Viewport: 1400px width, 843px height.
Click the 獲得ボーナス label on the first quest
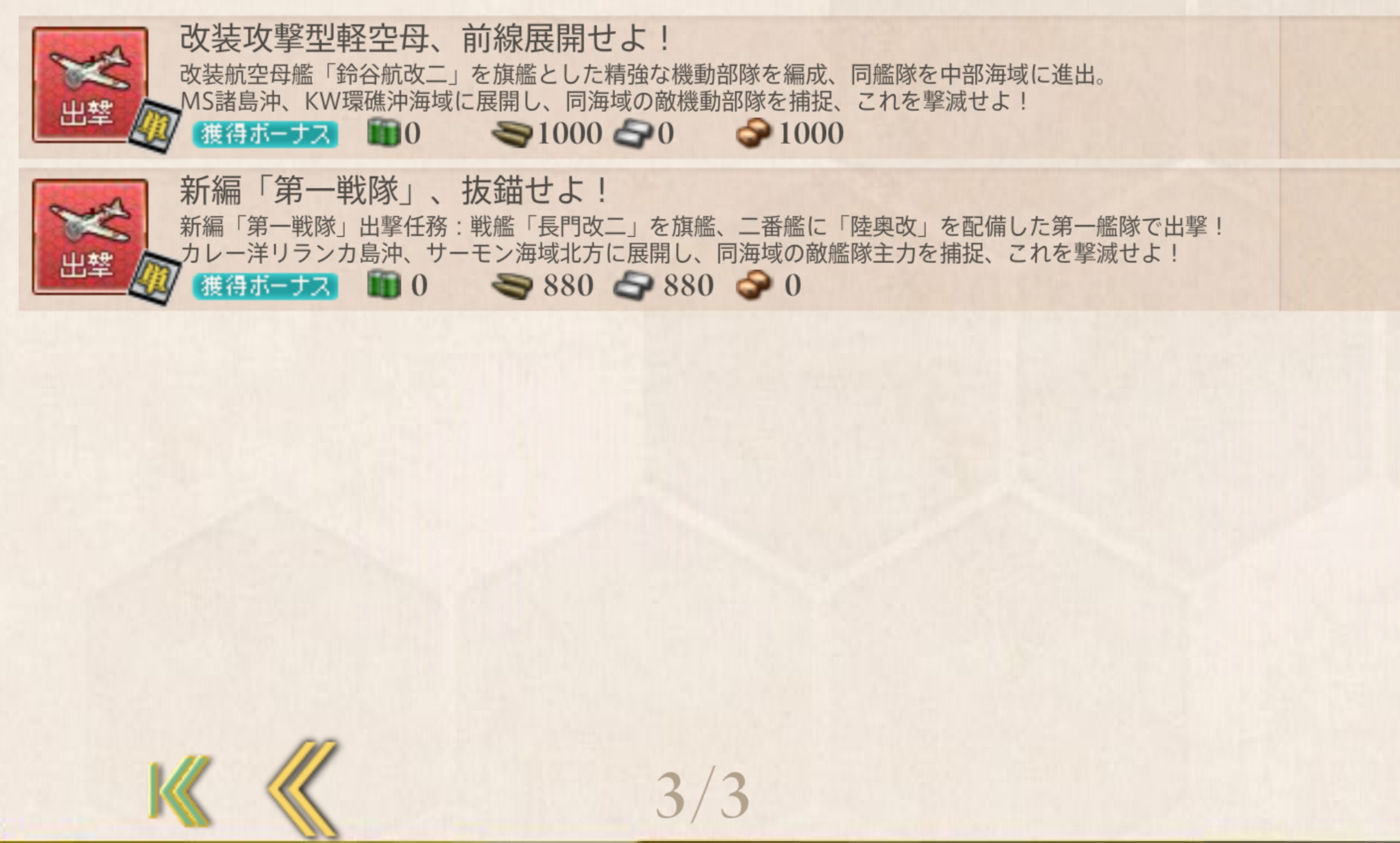[265, 134]
